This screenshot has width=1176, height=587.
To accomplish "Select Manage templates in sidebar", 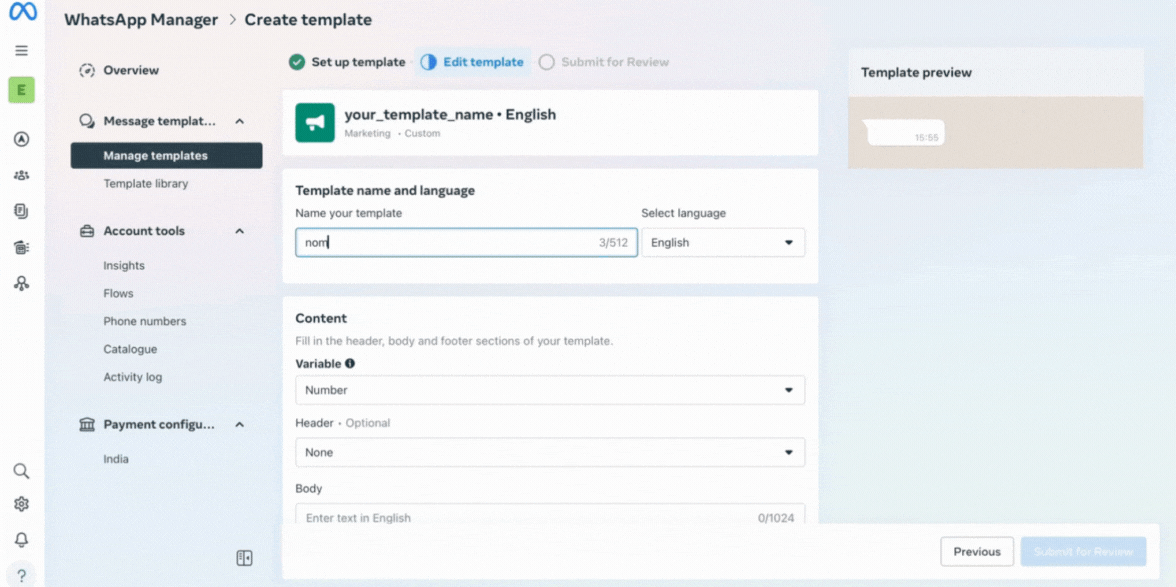I will point(166,156).
